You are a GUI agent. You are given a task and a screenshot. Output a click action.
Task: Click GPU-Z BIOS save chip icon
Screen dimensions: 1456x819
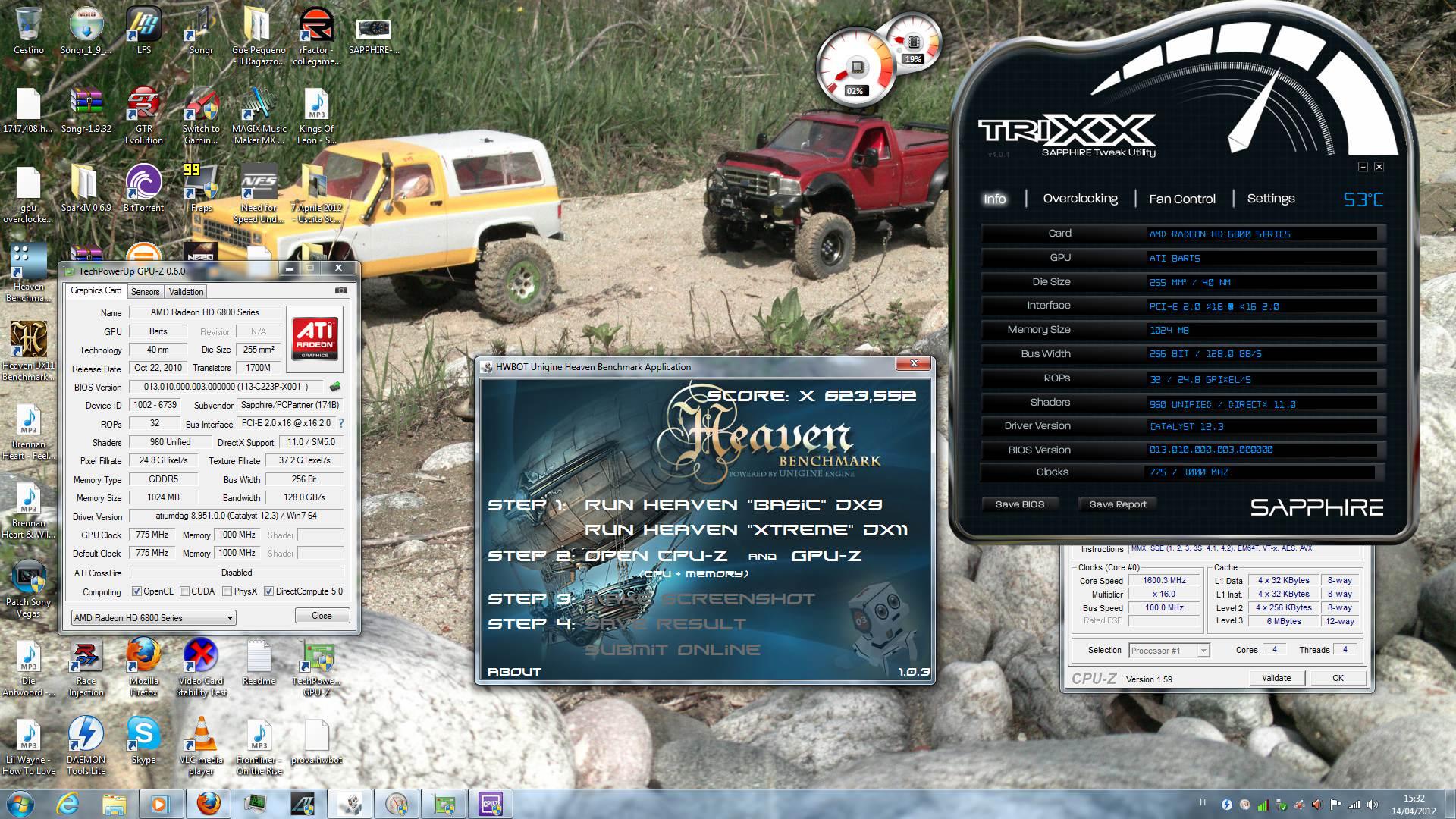click(335, 386)
